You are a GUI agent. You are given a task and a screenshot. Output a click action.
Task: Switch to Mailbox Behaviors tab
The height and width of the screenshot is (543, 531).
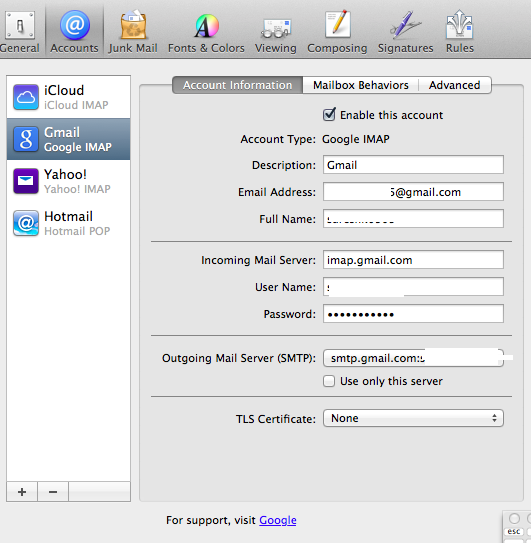click(x=361, y=85)
